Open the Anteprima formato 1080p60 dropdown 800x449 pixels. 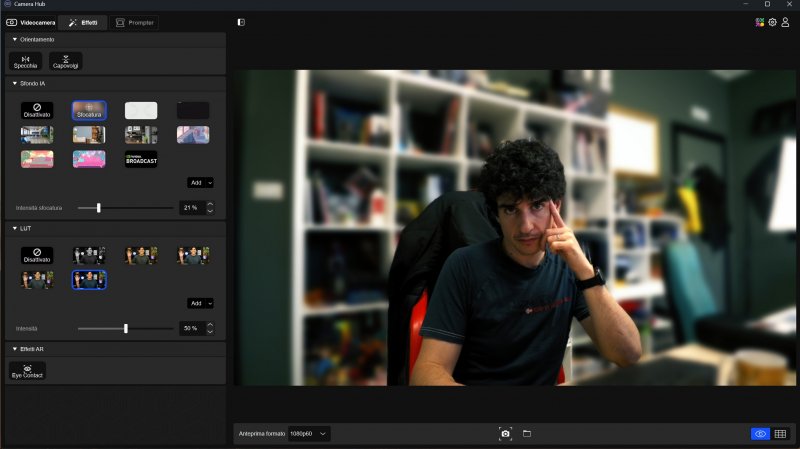coord(309,434)
